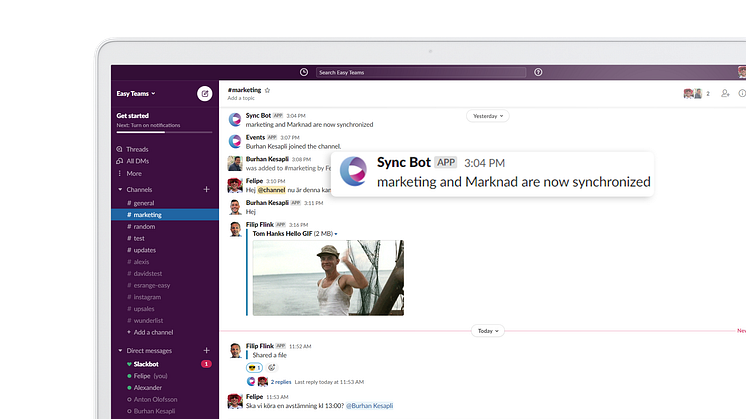Open the history clock icon

point(304,72)
